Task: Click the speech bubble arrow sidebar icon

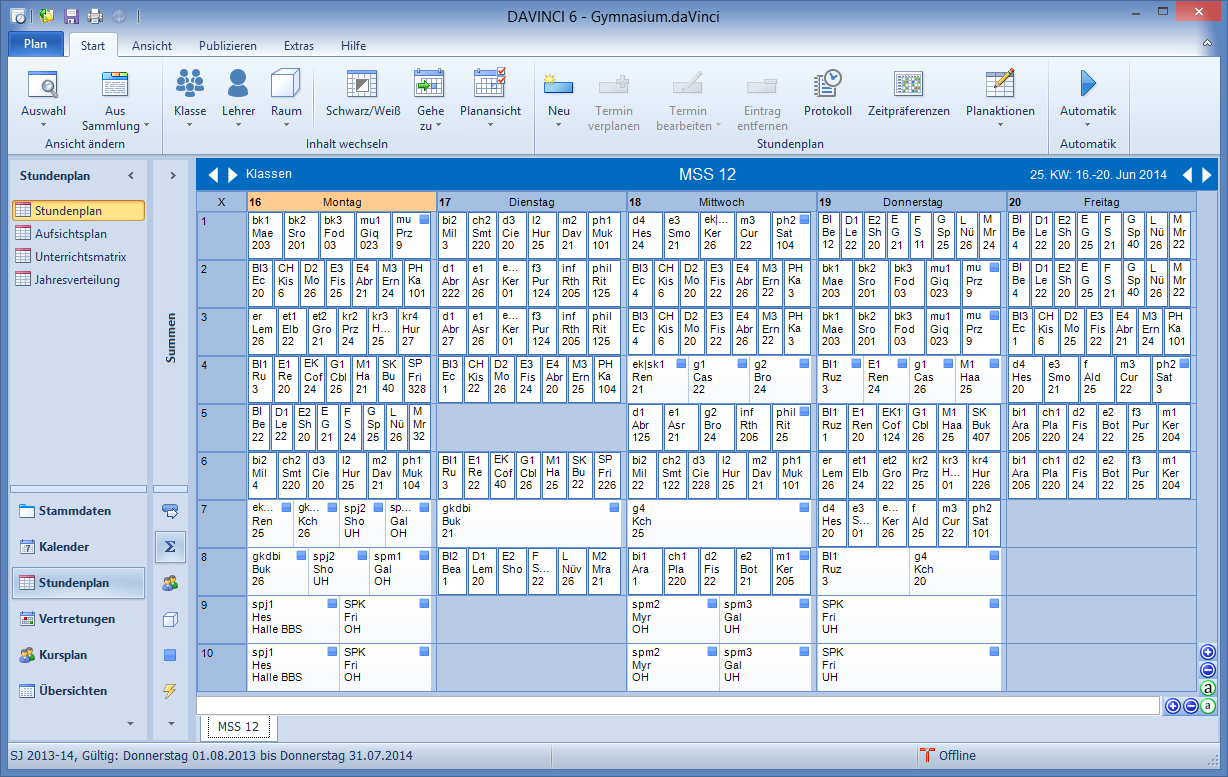Action: [170, 511]
